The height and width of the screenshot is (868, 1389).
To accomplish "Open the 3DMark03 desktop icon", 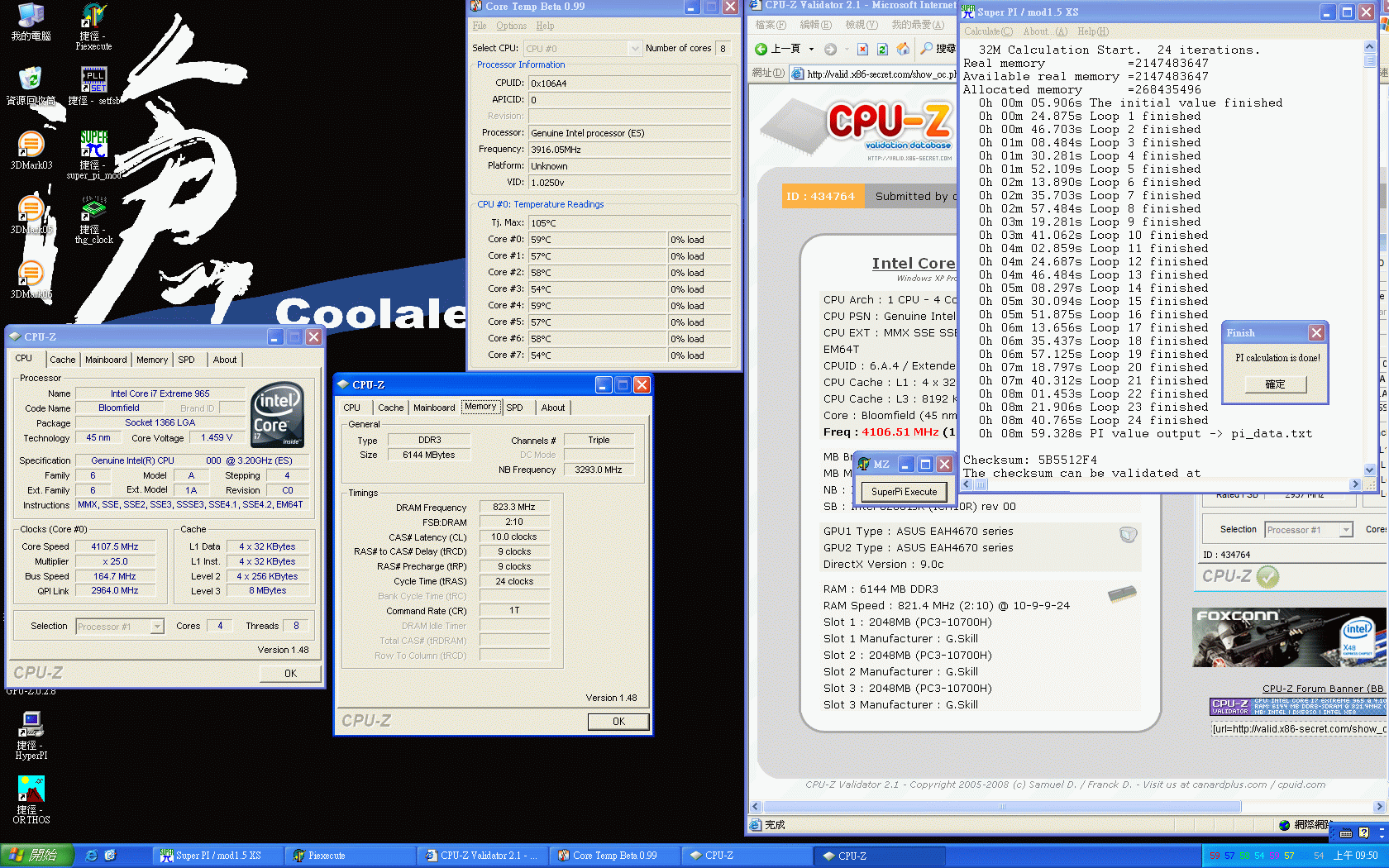I will tap(31, 150).
